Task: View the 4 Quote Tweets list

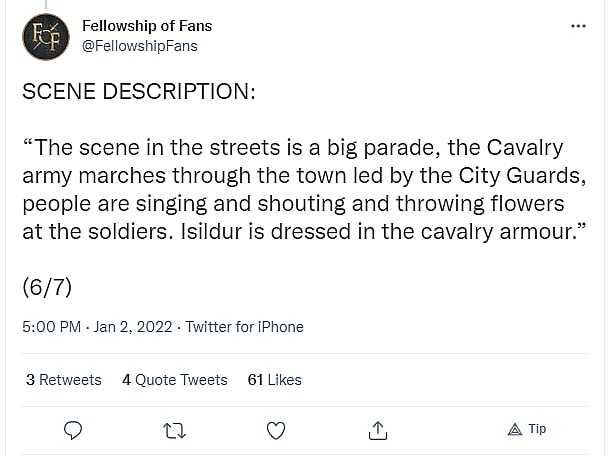Action: (175, 380)
